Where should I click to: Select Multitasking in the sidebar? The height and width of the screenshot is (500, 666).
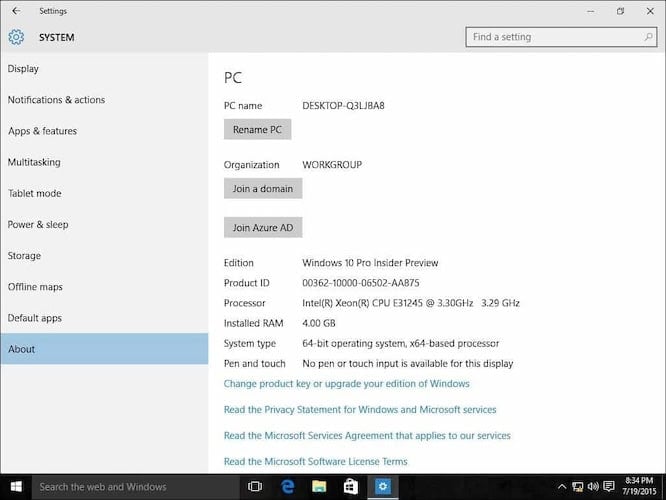coord(104,162)
